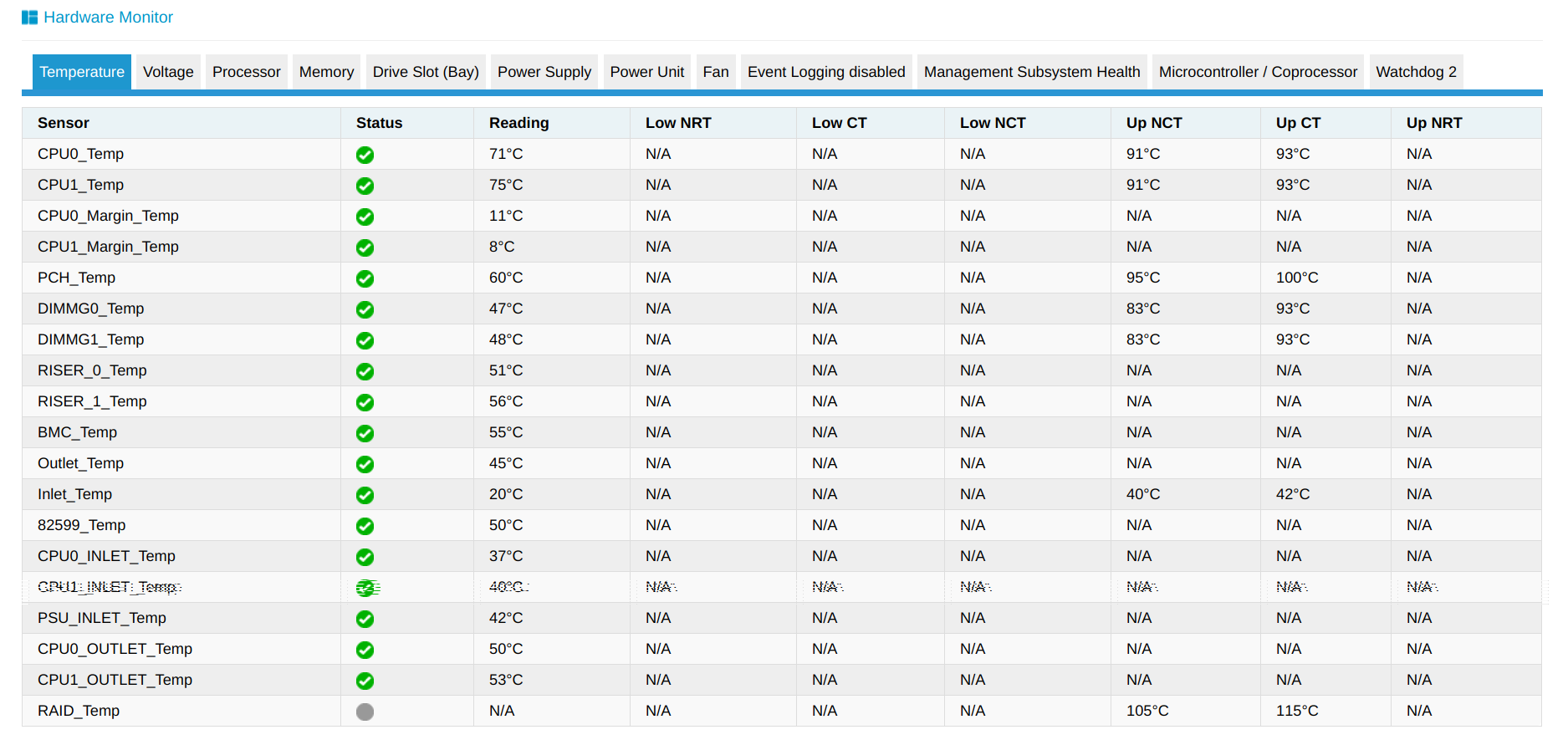Click the gray status icon for RAID_Temp
This screenshot has height=745, width=1568.
(x=365, y=712)
